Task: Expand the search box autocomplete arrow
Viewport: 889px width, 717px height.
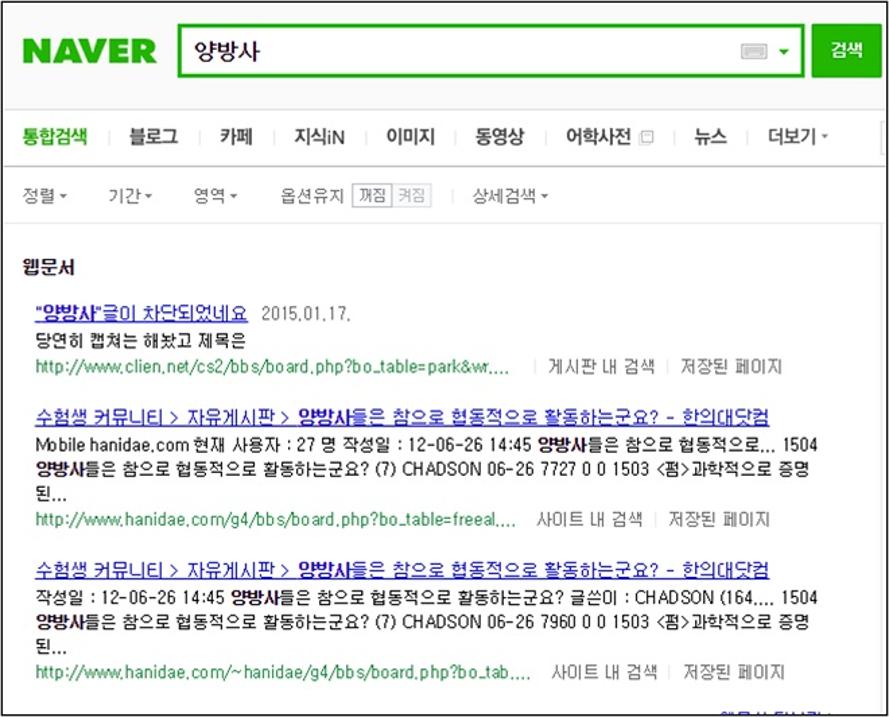Action: click(x=784, y=52)
